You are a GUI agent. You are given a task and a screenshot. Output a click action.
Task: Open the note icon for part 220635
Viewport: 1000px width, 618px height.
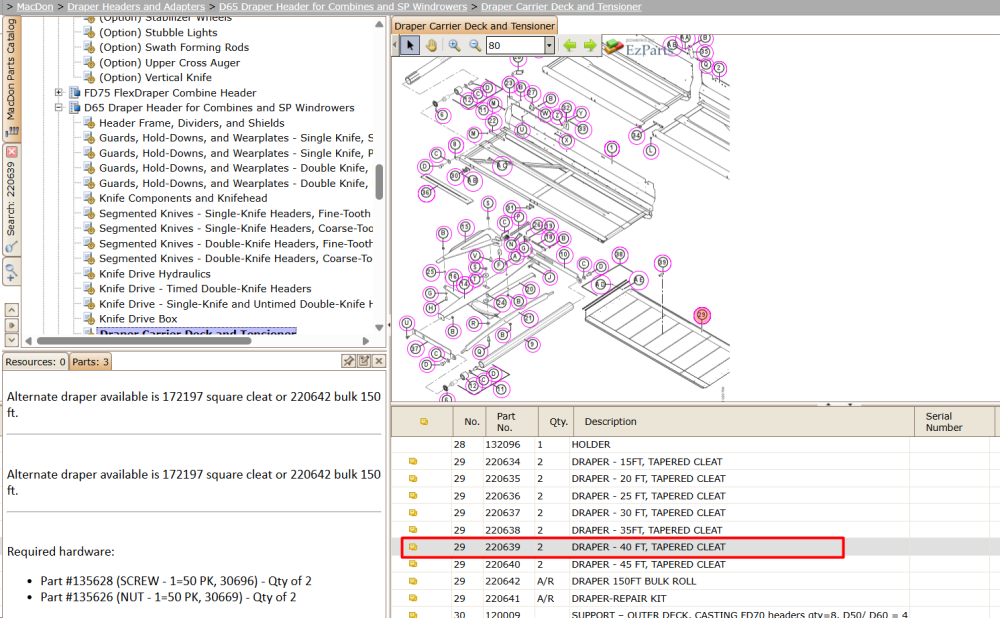413,478
